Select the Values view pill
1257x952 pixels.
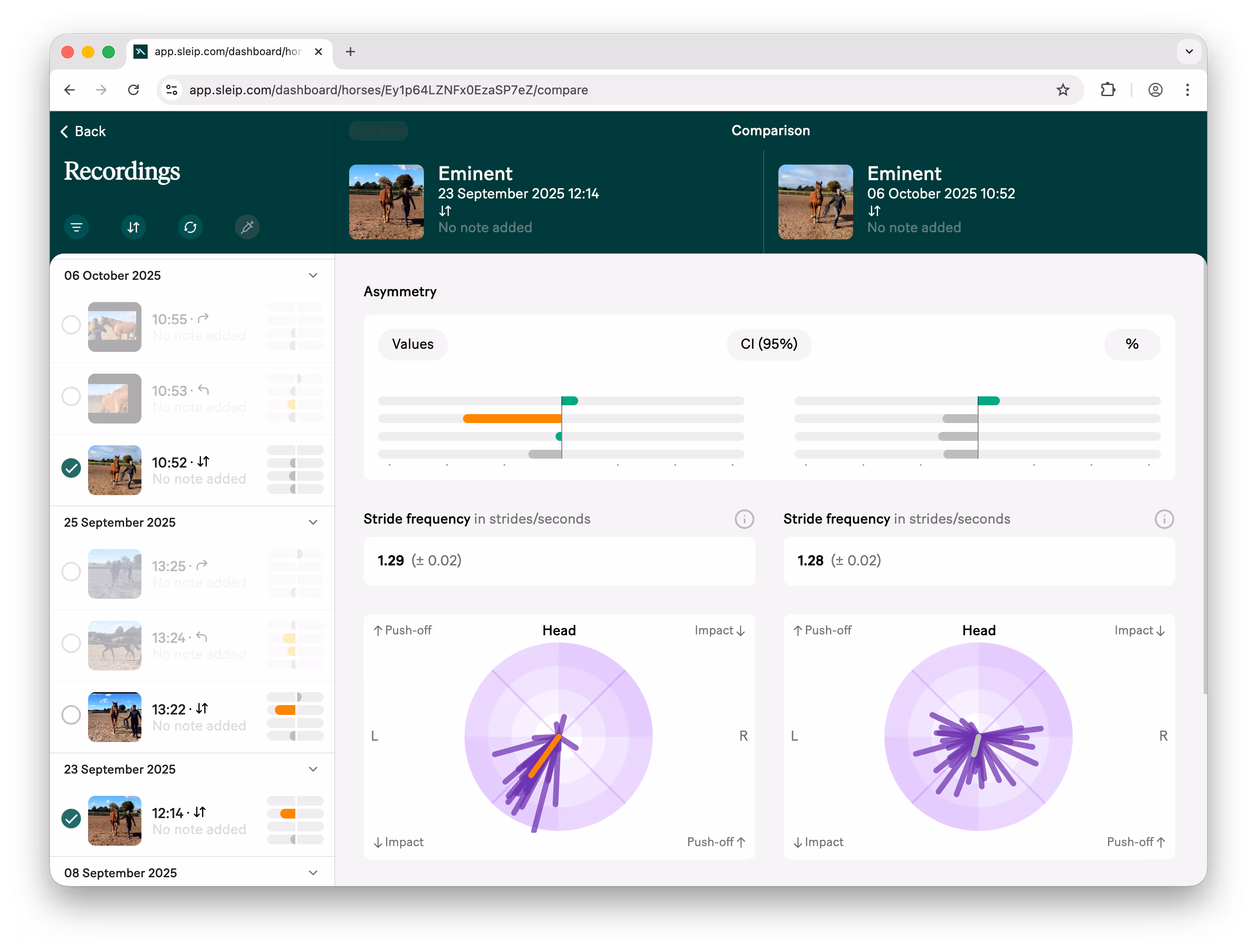(413, 344)
